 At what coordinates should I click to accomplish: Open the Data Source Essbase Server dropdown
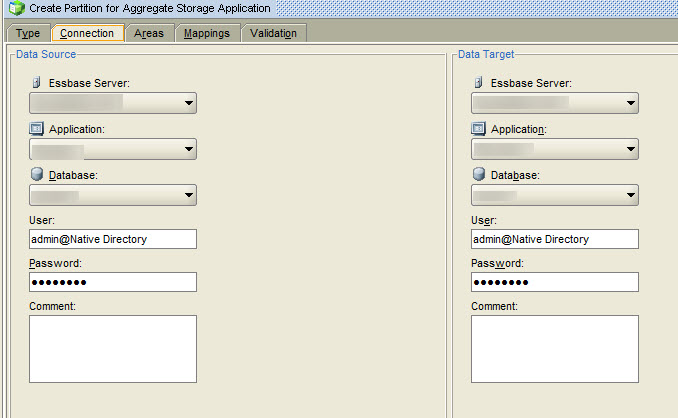coord(188,103)
